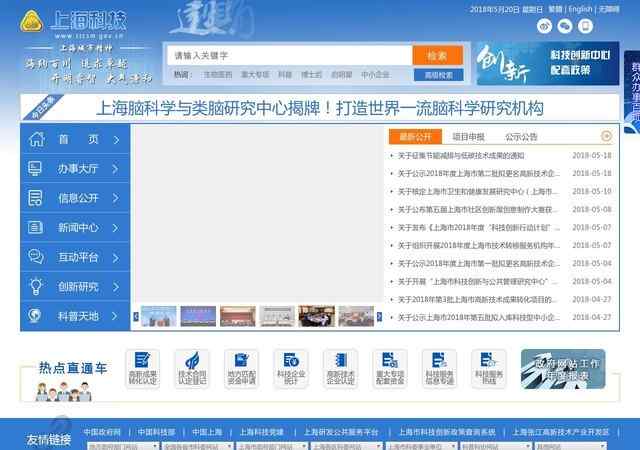
Task: Open 高新技术企业认定 hotspot icon
Action: (x=340, y=369)
